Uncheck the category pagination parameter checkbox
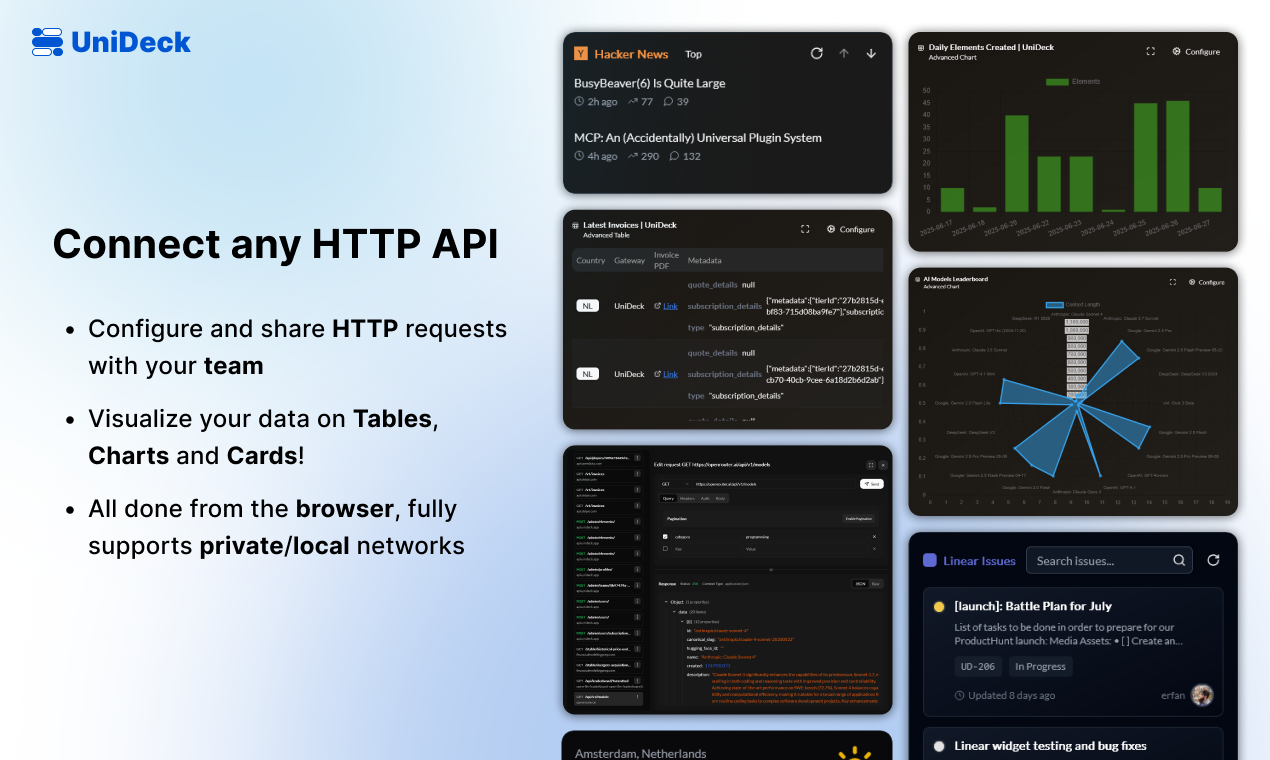 pyautogui.click(x=665, y=537)
